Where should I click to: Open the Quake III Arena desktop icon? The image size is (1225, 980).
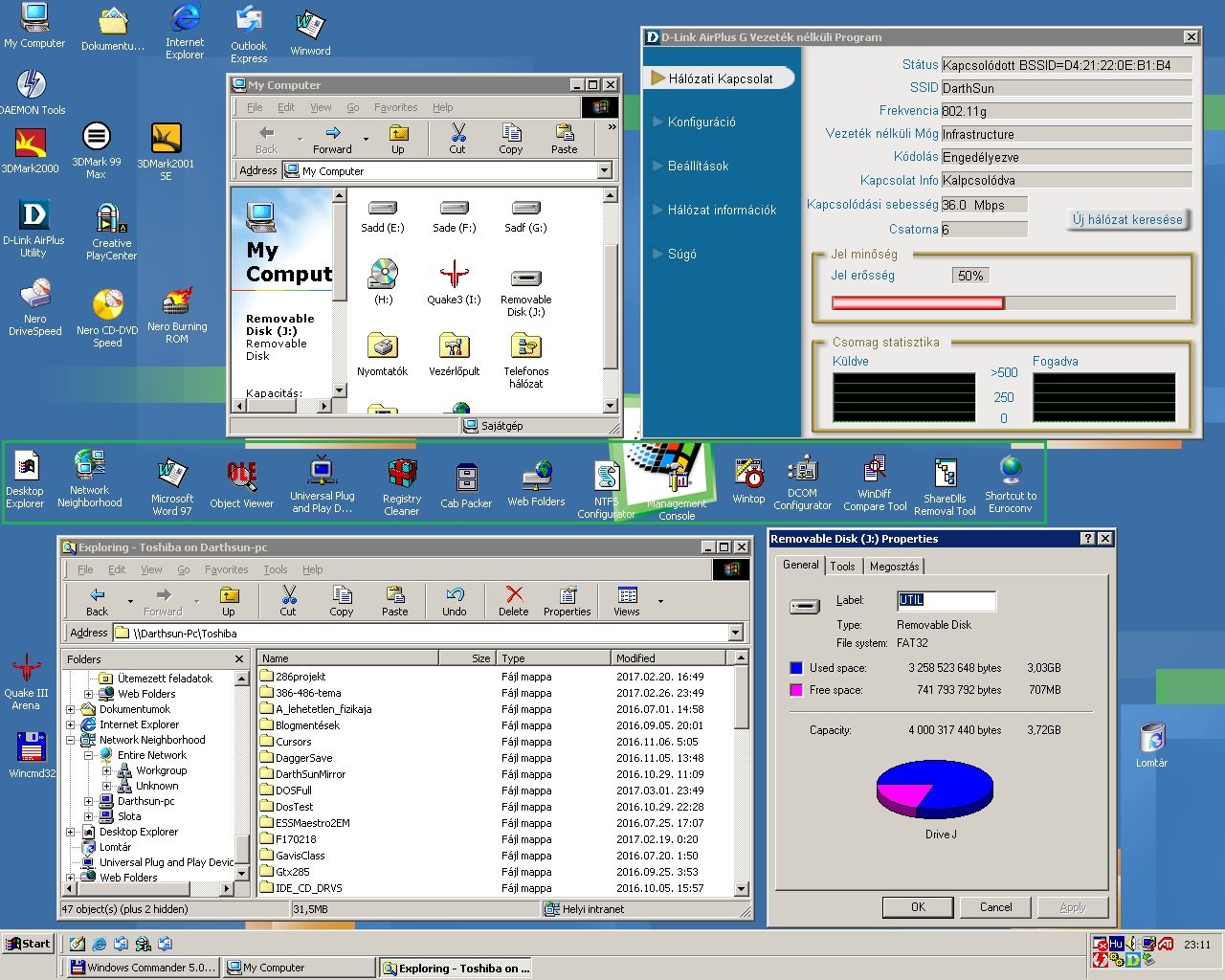[26, 681]
